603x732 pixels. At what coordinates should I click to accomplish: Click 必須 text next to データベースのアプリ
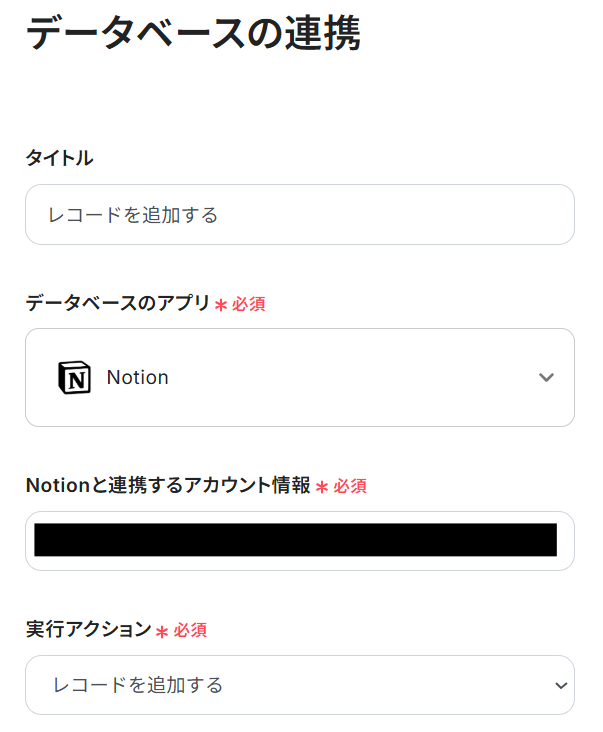249,304
